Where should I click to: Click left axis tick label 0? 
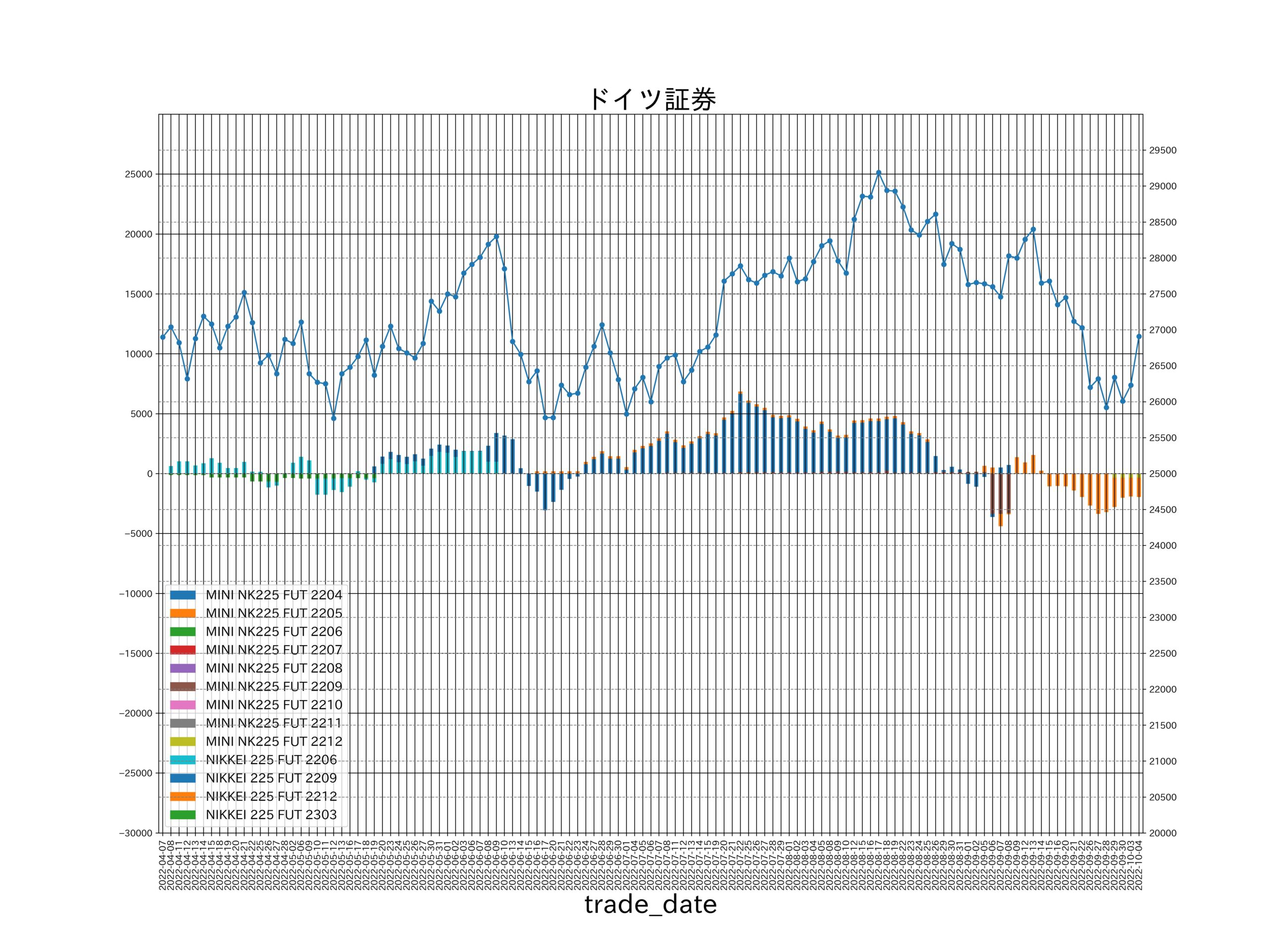coord(150,474)
